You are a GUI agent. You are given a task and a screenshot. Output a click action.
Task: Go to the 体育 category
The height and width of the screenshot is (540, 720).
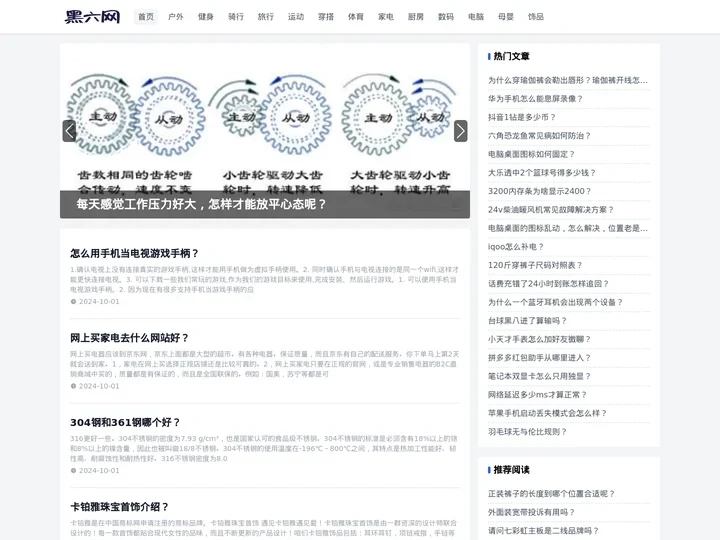[x=356, y=17]
